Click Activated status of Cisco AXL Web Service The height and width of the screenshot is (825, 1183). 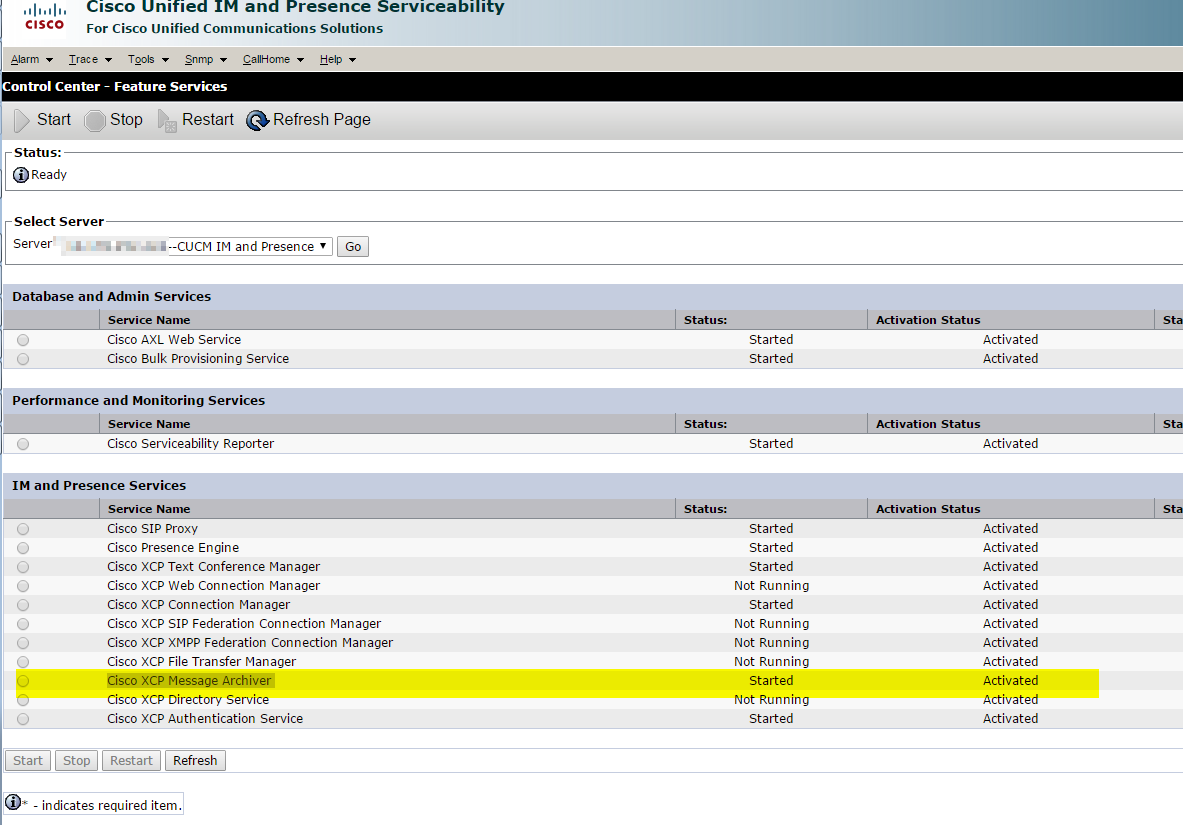[1010, 340]
